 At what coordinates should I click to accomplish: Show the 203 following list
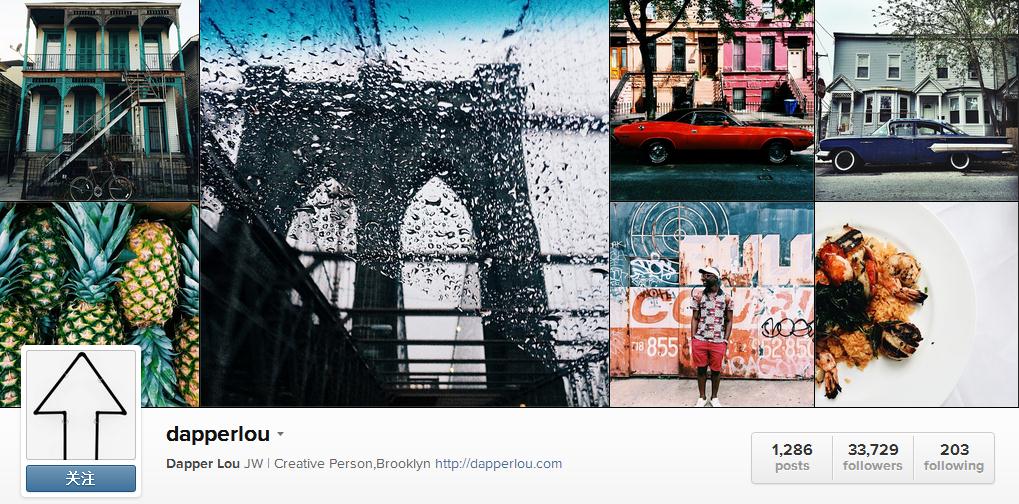(954, 457)
